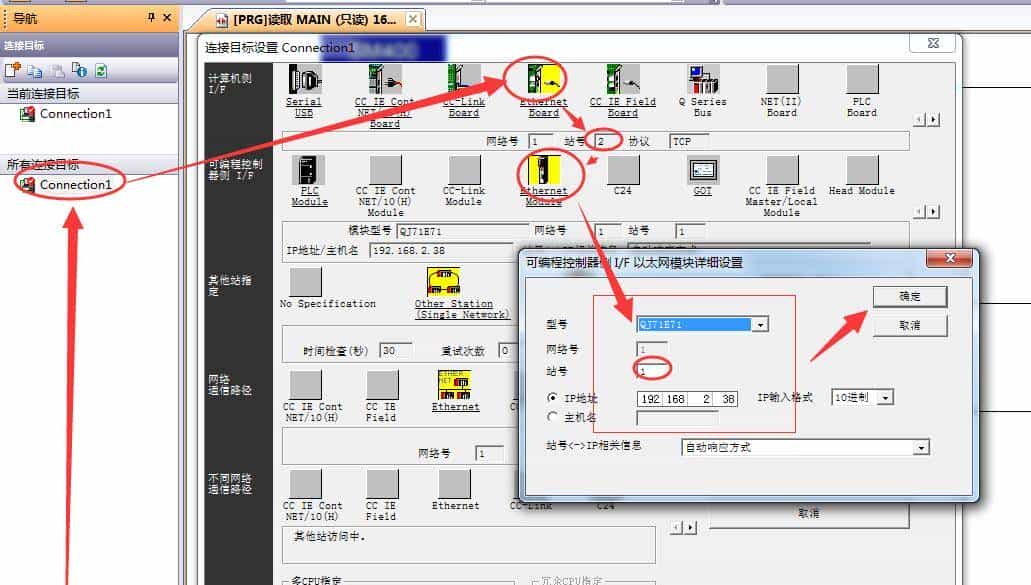Click the IP address 192.168.2.38 input field
This screenshot has height=585, width=1031.
click(x=685, y=397)
